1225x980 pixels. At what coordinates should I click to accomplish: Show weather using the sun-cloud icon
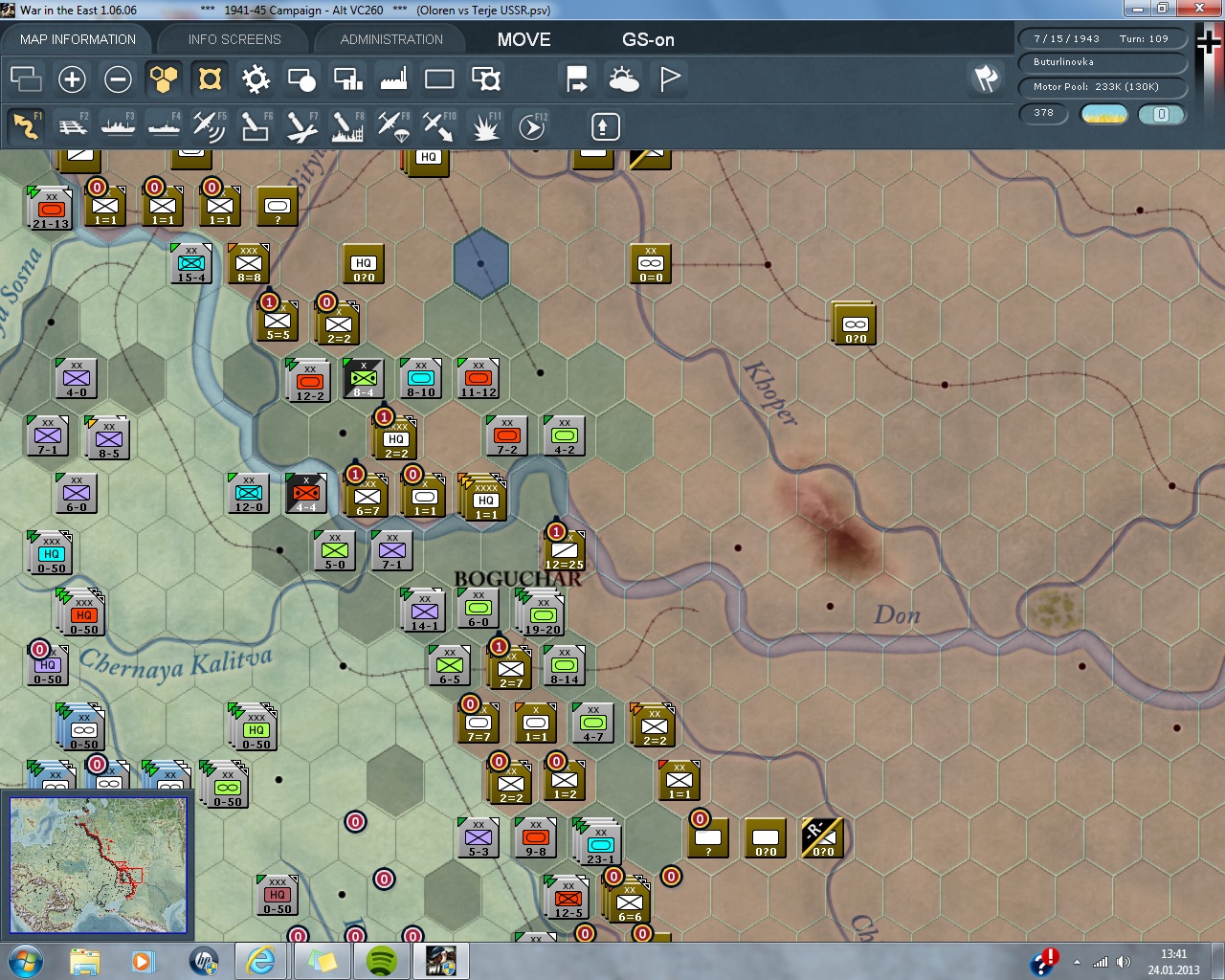[623, 78]
